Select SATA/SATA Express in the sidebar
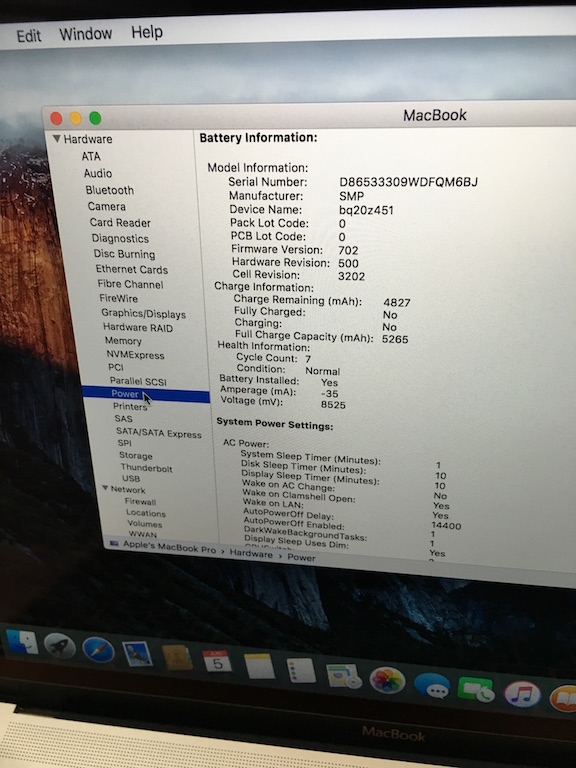The height and width of the screenshot is (768, 576). [159, 432]
